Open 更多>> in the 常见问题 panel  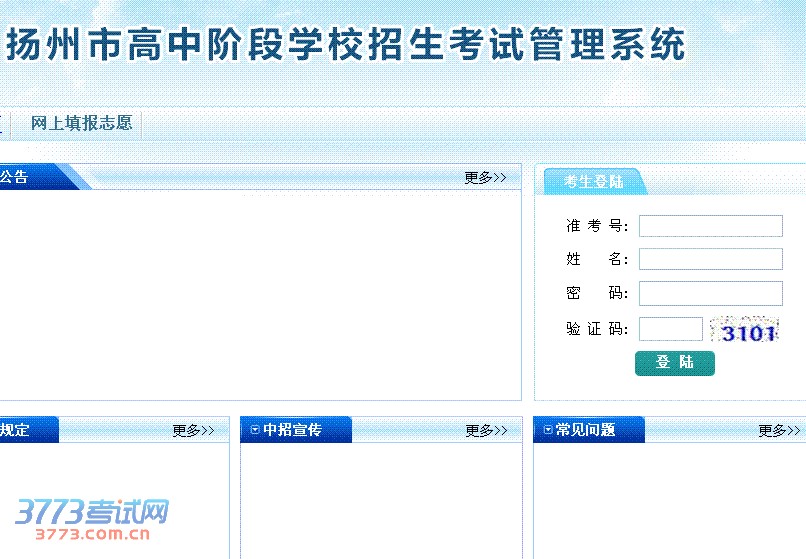pyautogui.click(x=779, y=431)
